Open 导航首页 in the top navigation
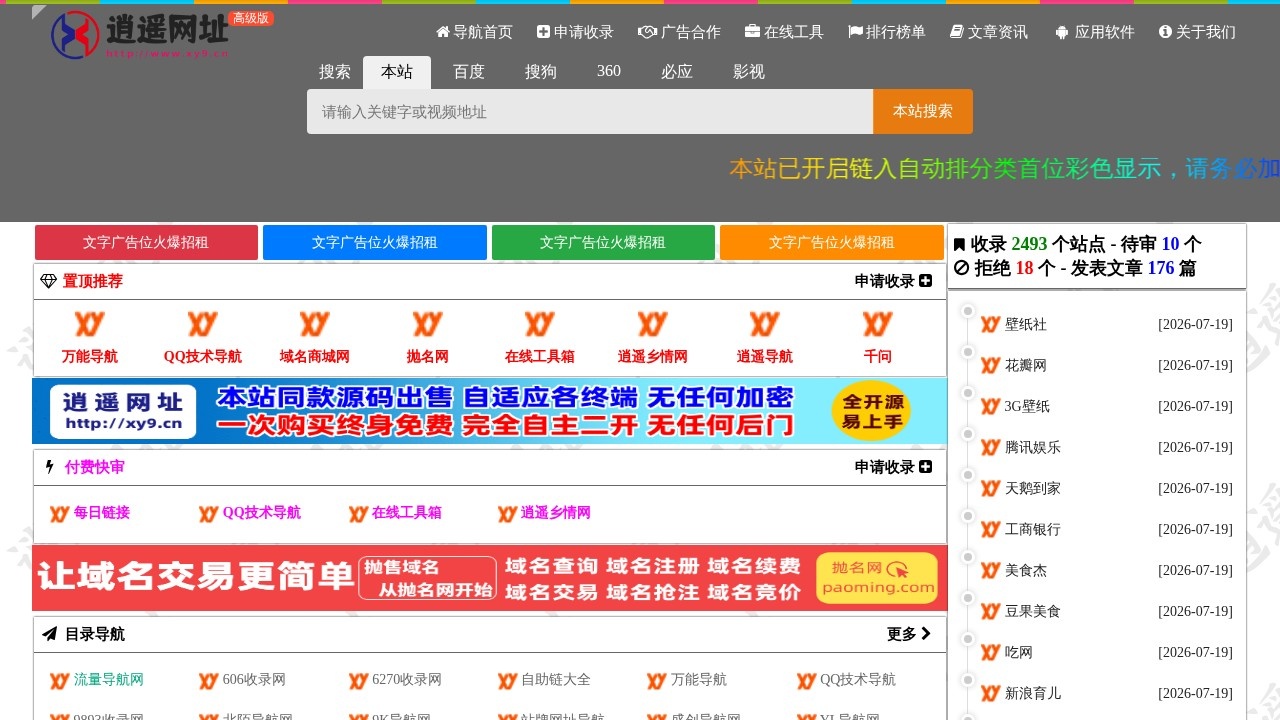Image resolution: width=1280 pixels, height=720 pixels. (474, 32)
